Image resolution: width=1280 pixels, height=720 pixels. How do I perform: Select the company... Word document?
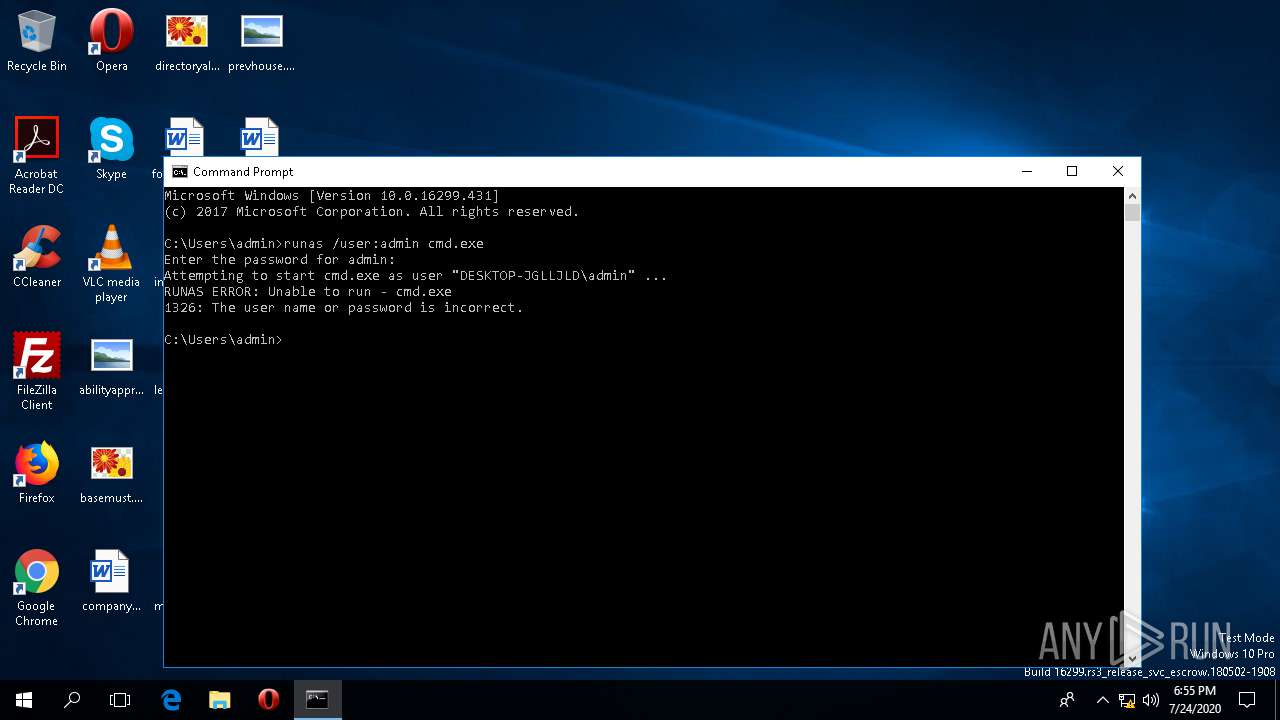click(x=111, y=580)
